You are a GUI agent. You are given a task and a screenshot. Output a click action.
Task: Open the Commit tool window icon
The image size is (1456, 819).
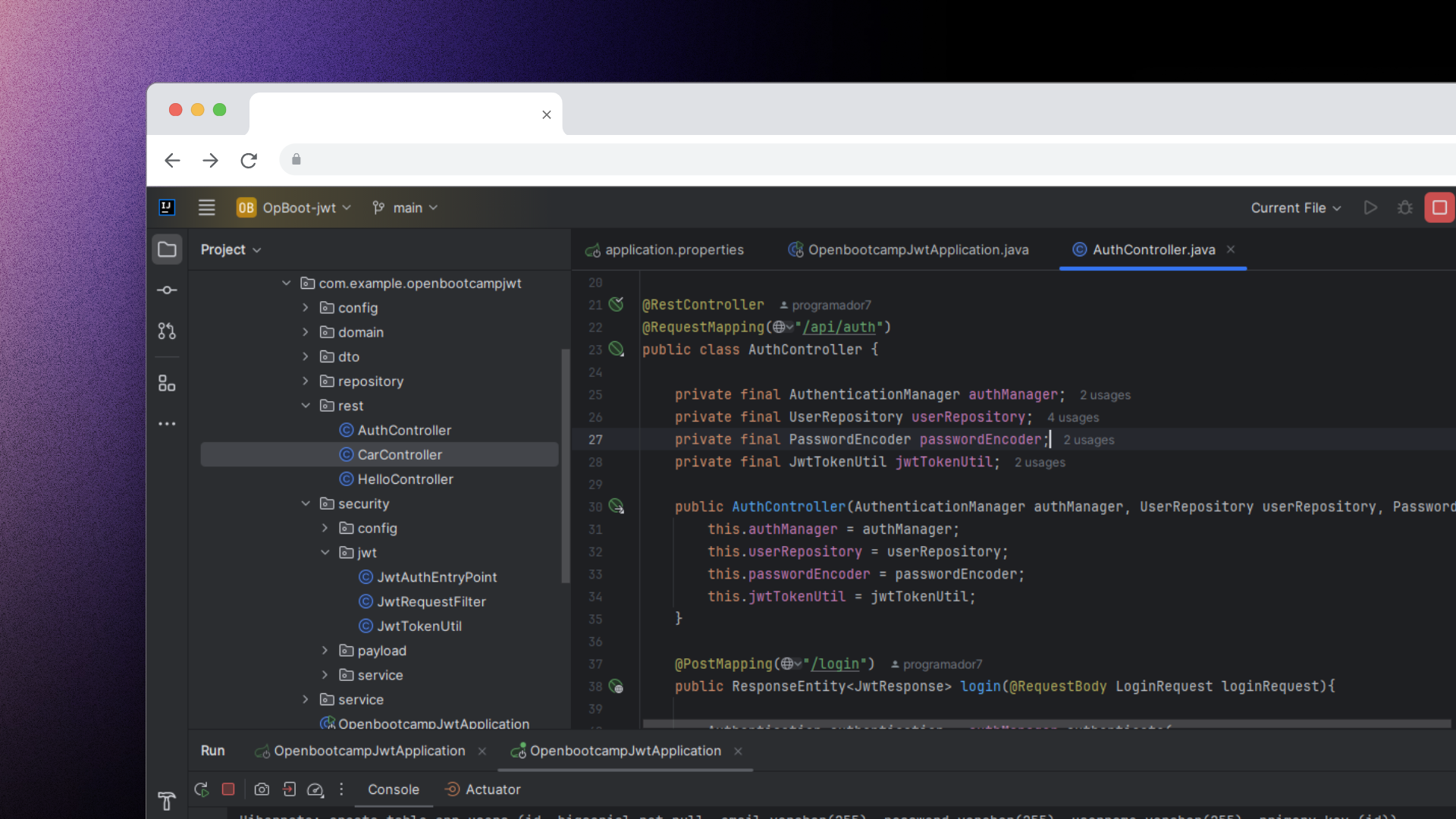(167, 290)
